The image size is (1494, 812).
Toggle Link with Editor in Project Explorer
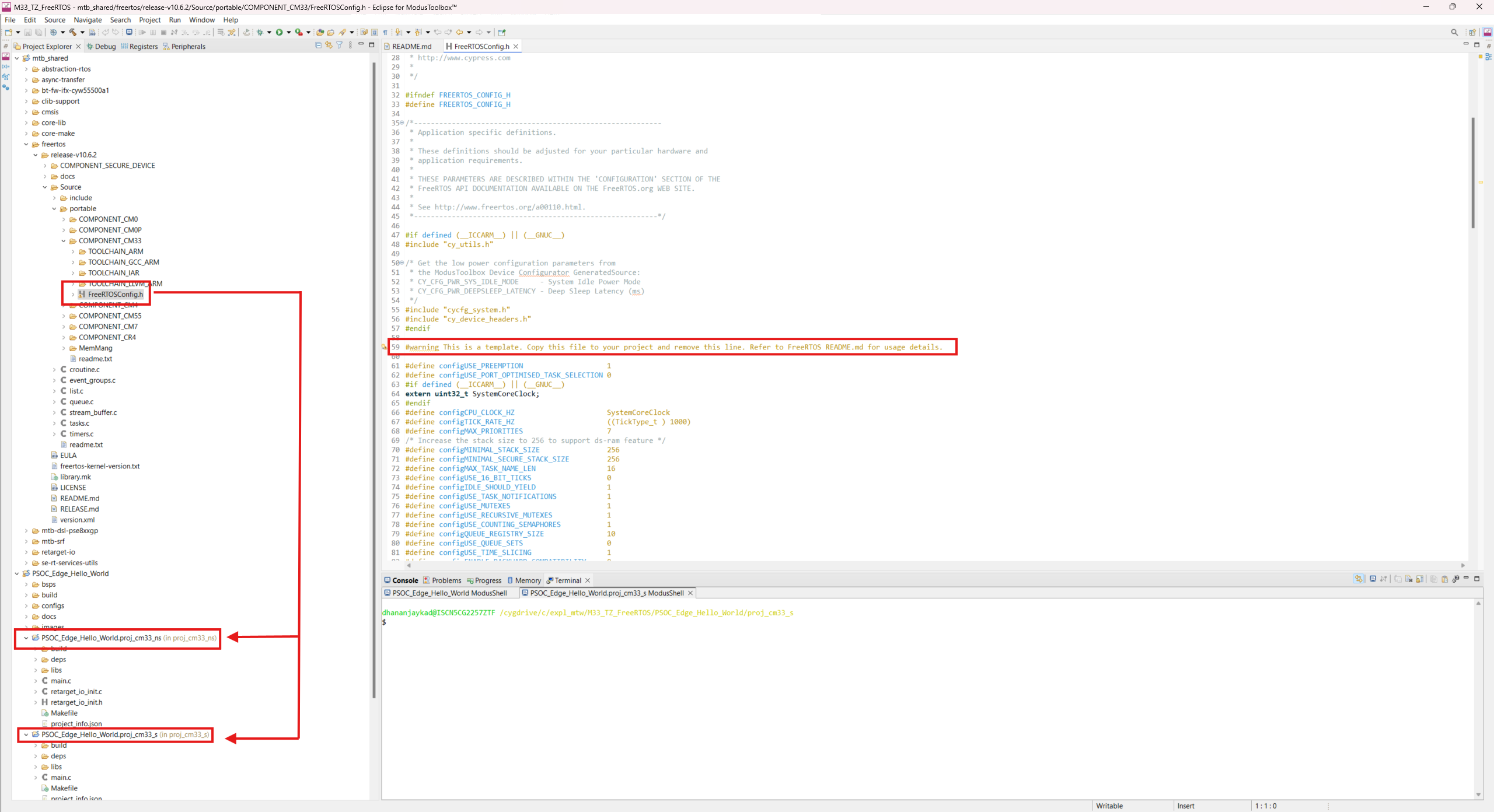[329, 45]
